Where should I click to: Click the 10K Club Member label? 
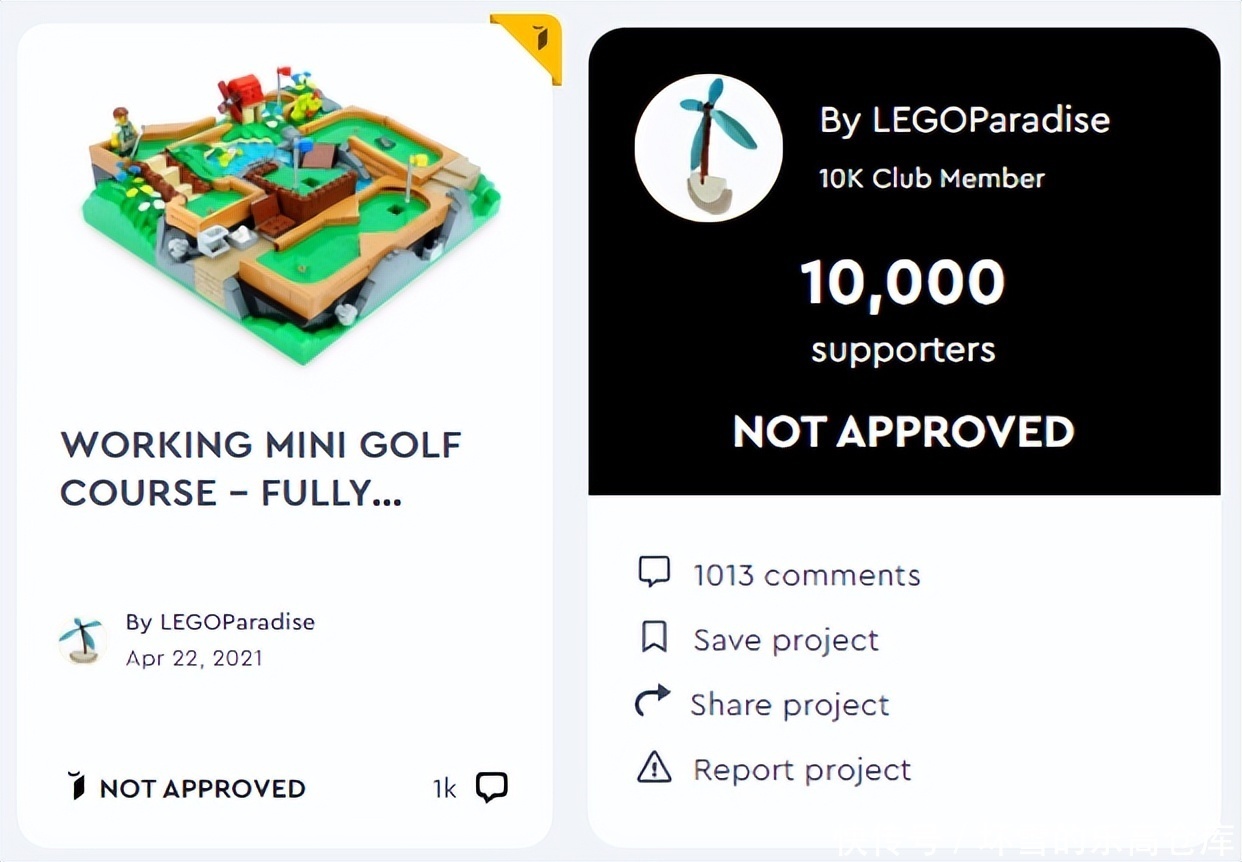point(932,179)
